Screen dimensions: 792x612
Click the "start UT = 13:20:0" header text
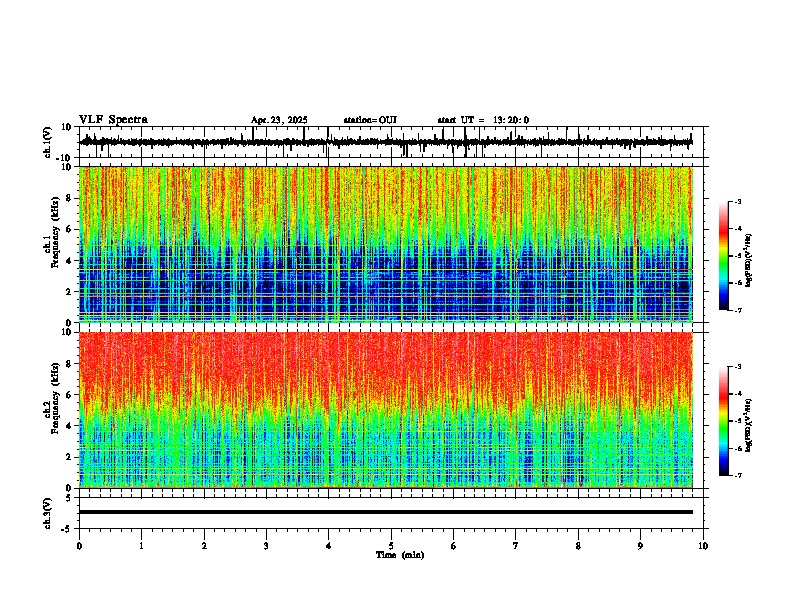coord(483,120)
